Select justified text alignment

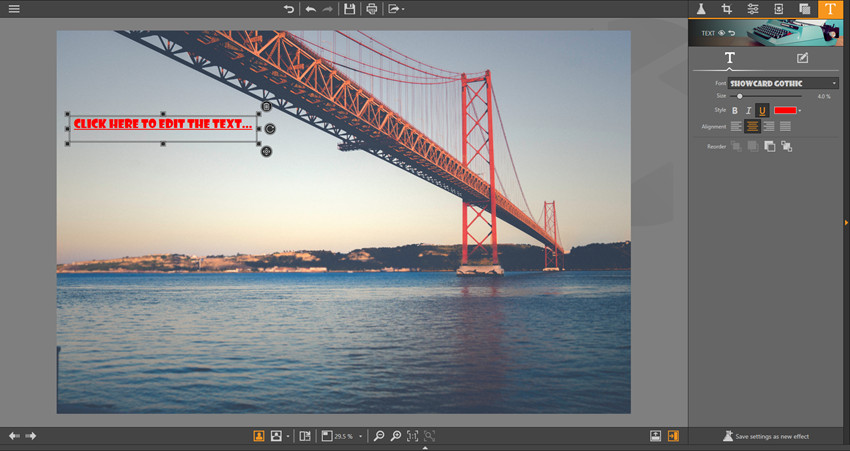tap(785, 126)
